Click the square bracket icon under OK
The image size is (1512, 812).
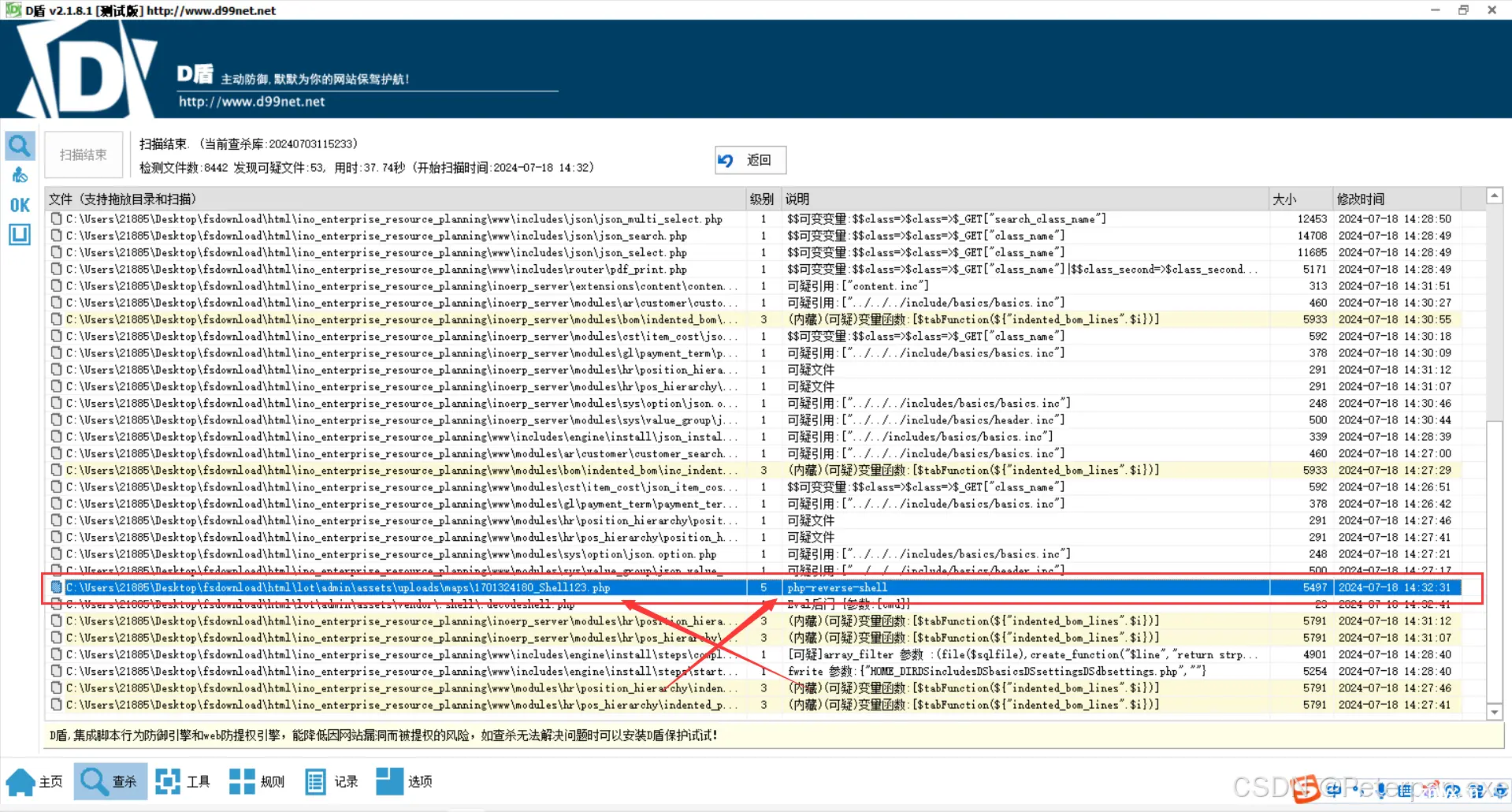[x=20, y=234]
